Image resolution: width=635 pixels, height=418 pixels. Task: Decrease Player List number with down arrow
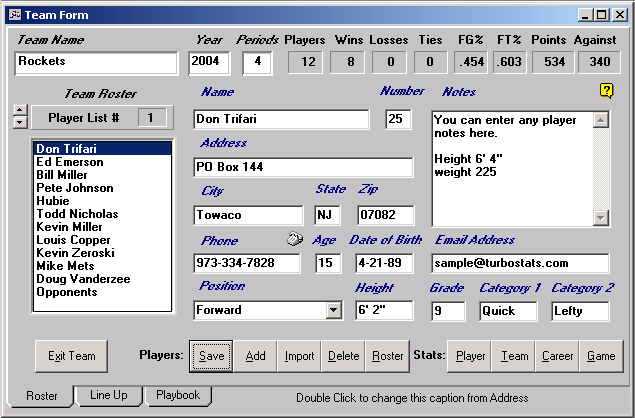click(20, 123)
